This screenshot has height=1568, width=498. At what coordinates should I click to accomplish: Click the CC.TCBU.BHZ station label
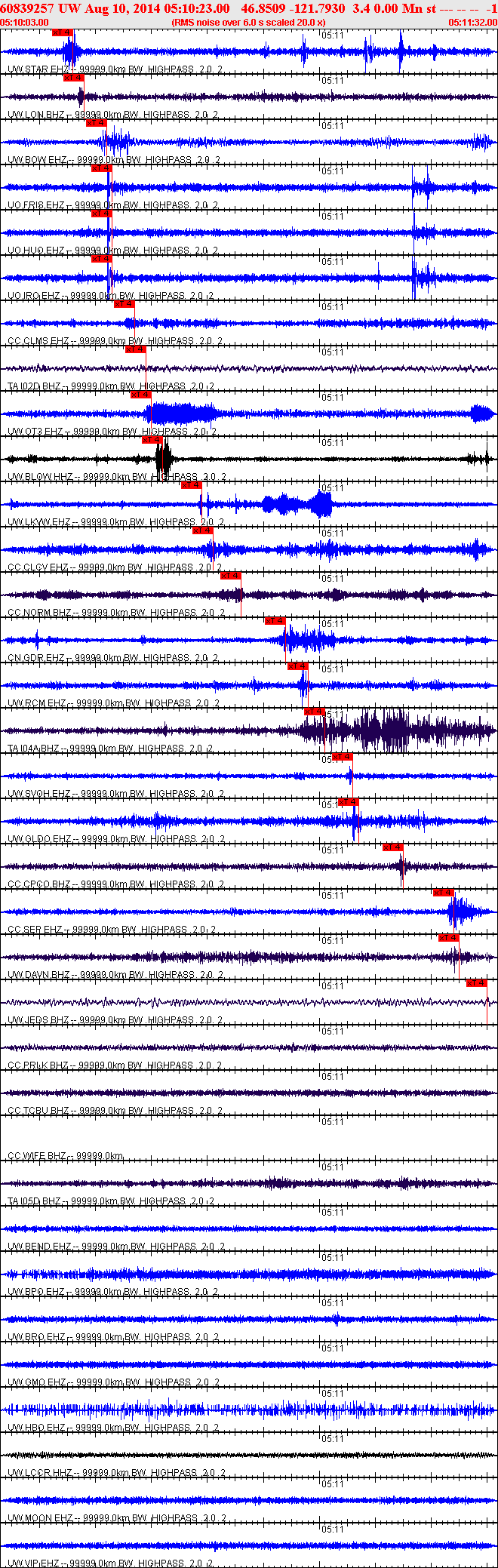(38, 1111)
